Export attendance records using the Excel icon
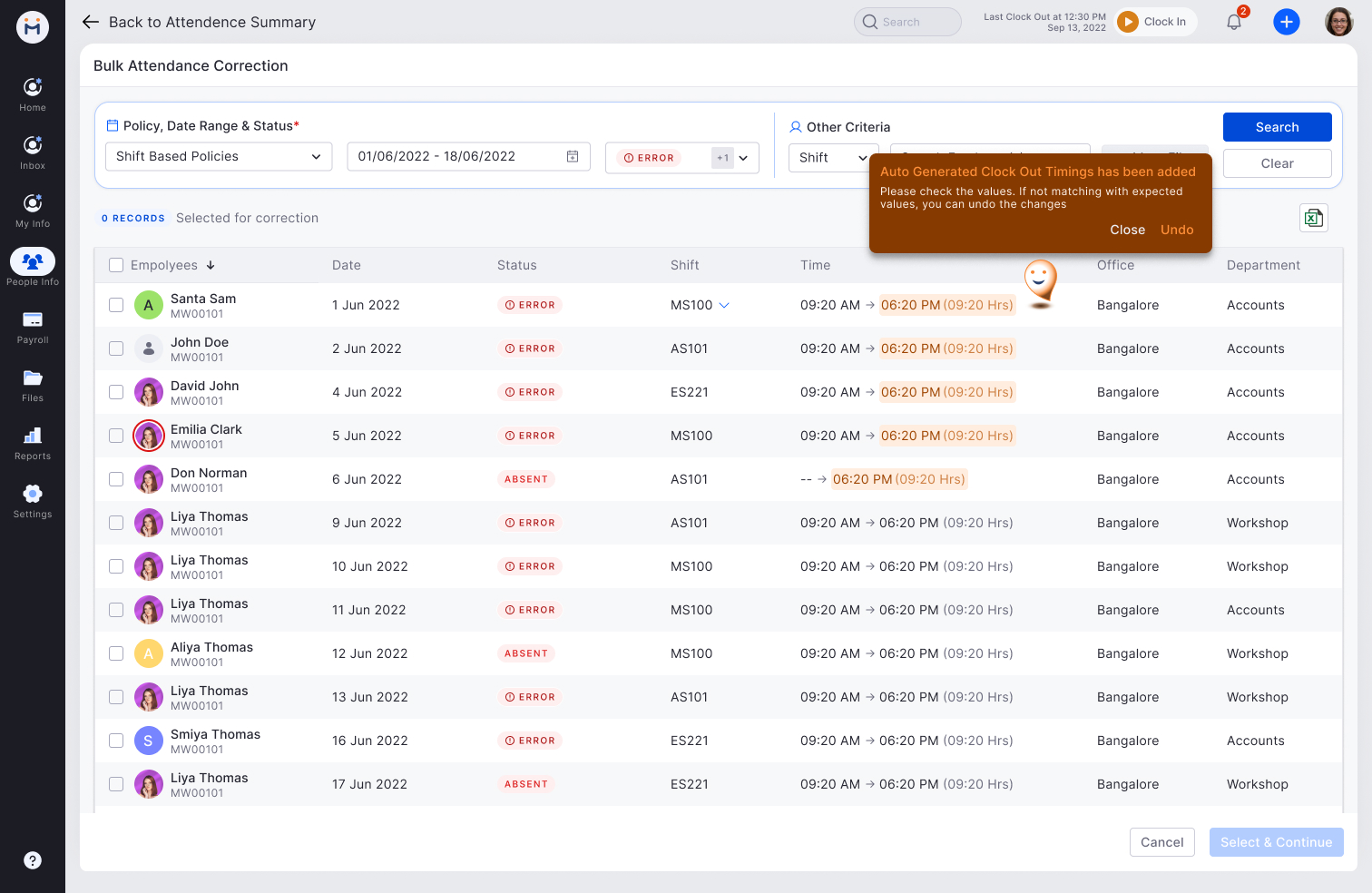Screen dimensions: 1372x893 tap(1313, 218)
